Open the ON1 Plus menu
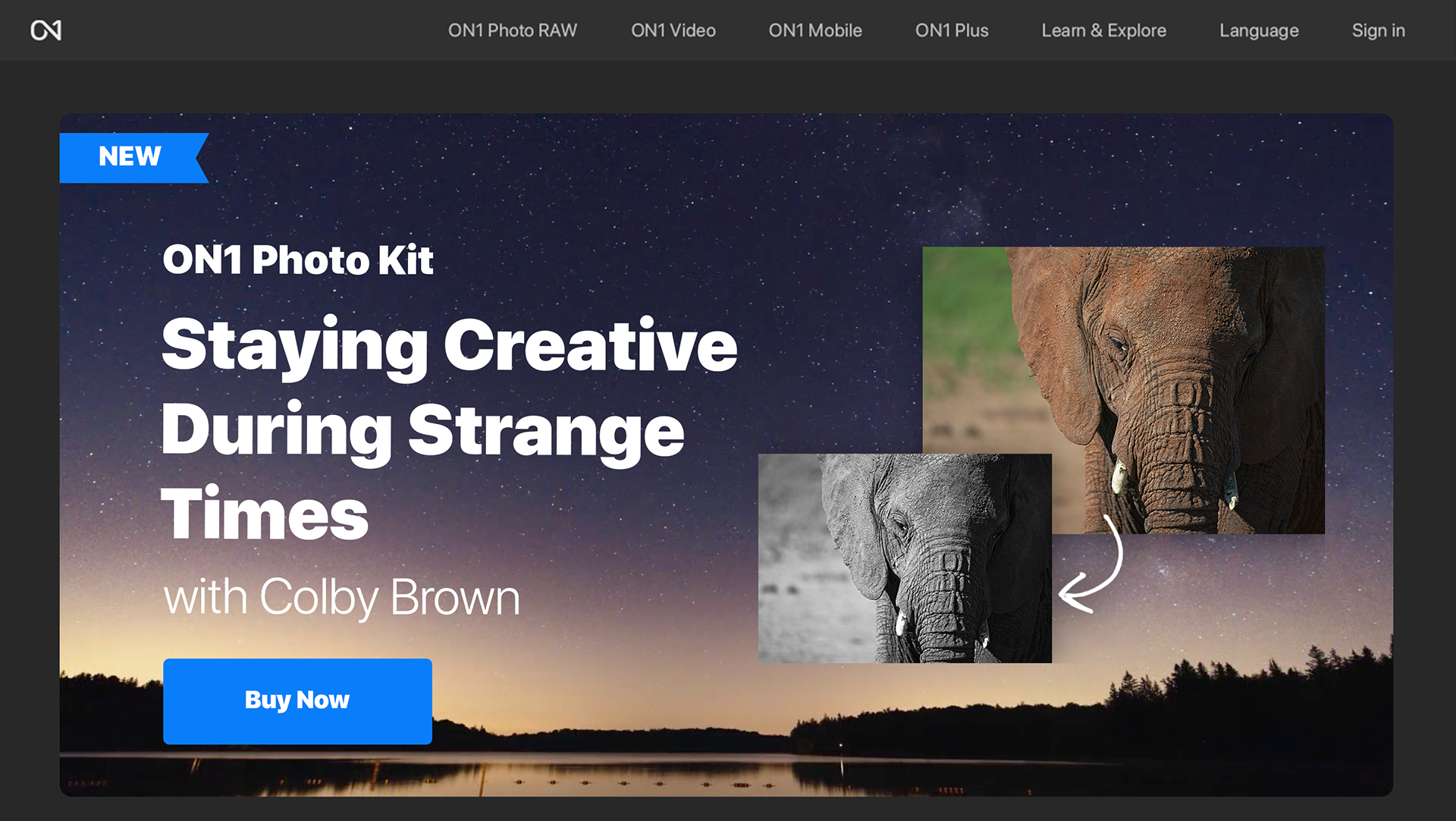The width and height of the screenshot is (1456, 821). point(952,30)
